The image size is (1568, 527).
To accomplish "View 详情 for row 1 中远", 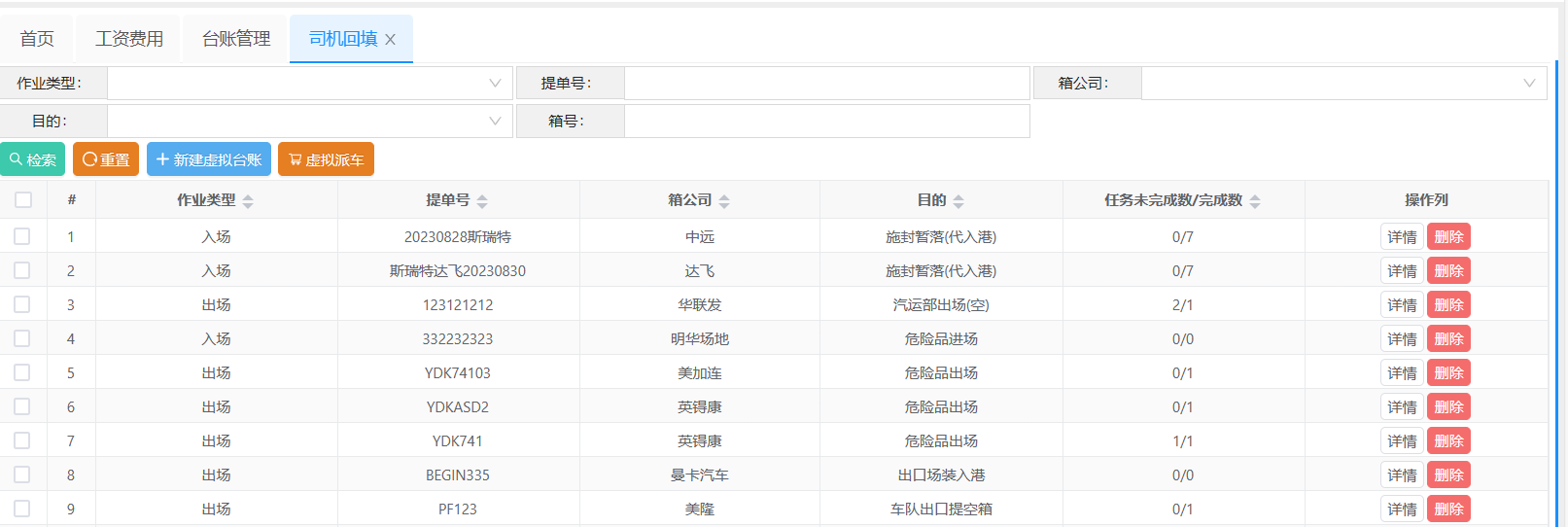I will [x=1402, y=237].
